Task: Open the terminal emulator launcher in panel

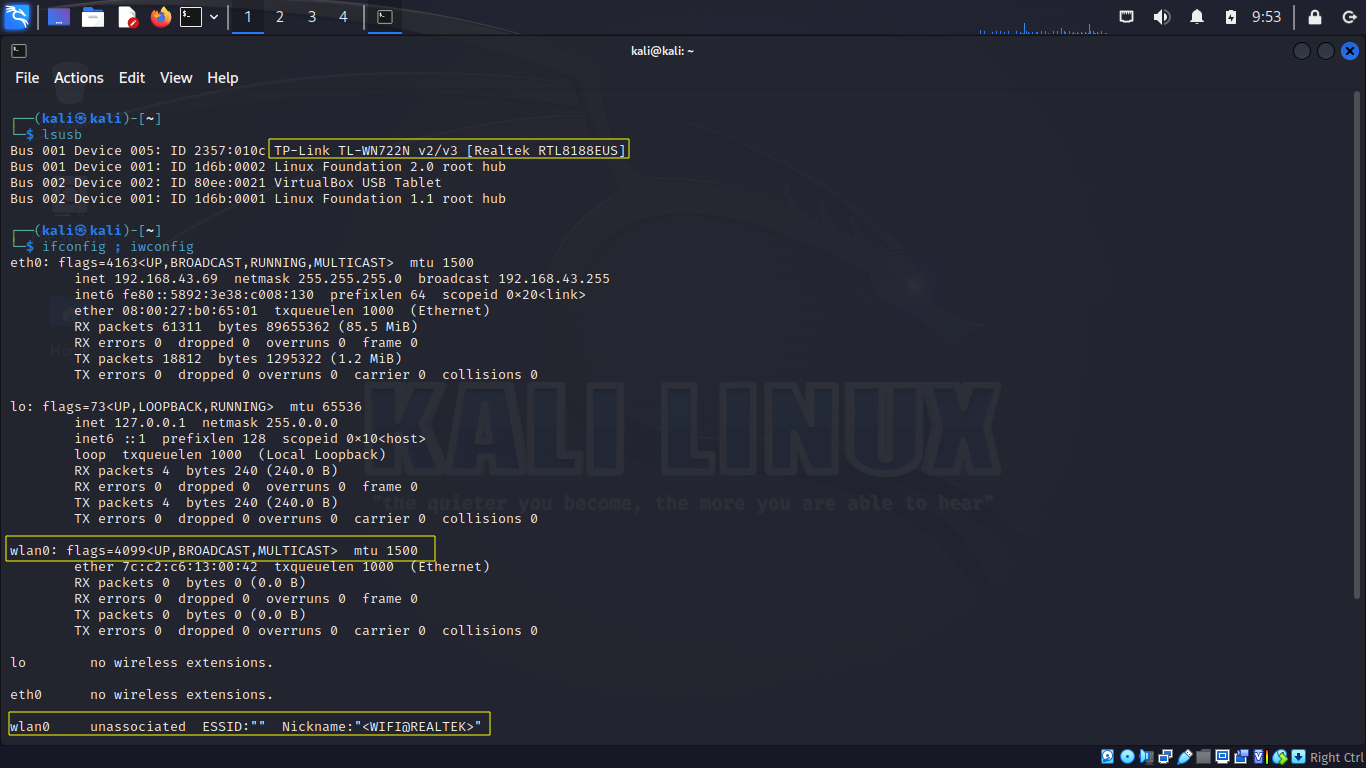Action: point(191,17)
